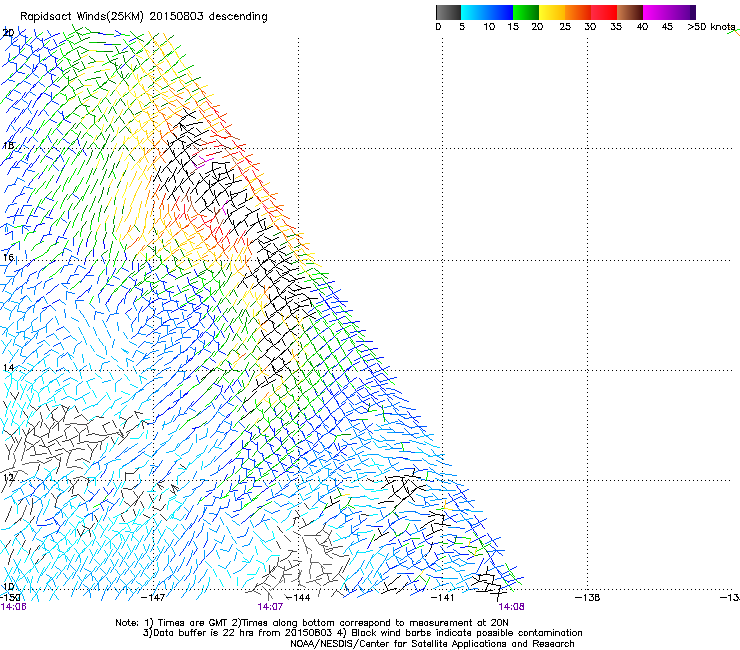The height and width of the screenshot is (650, 740).
Task: Click the '25' label under the color bar
Action: (565, 27)
